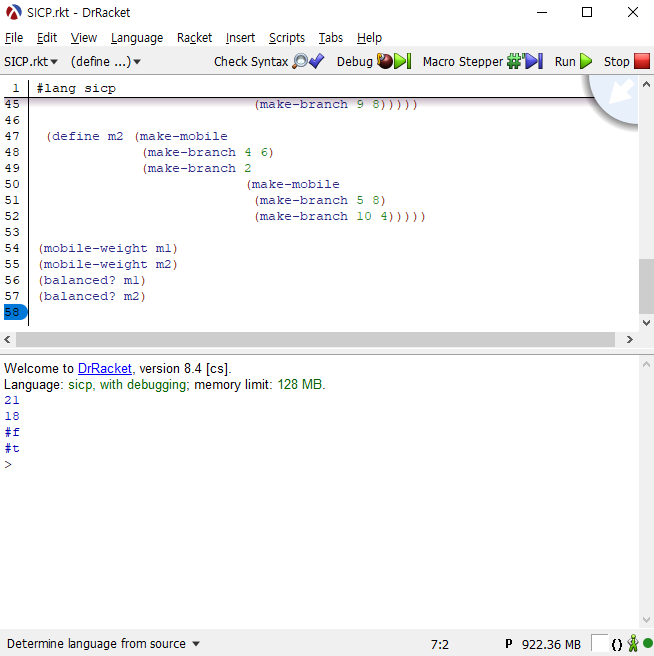Open the Insert menu
This screenshot has height=656, width=654.
pos(240,38)
